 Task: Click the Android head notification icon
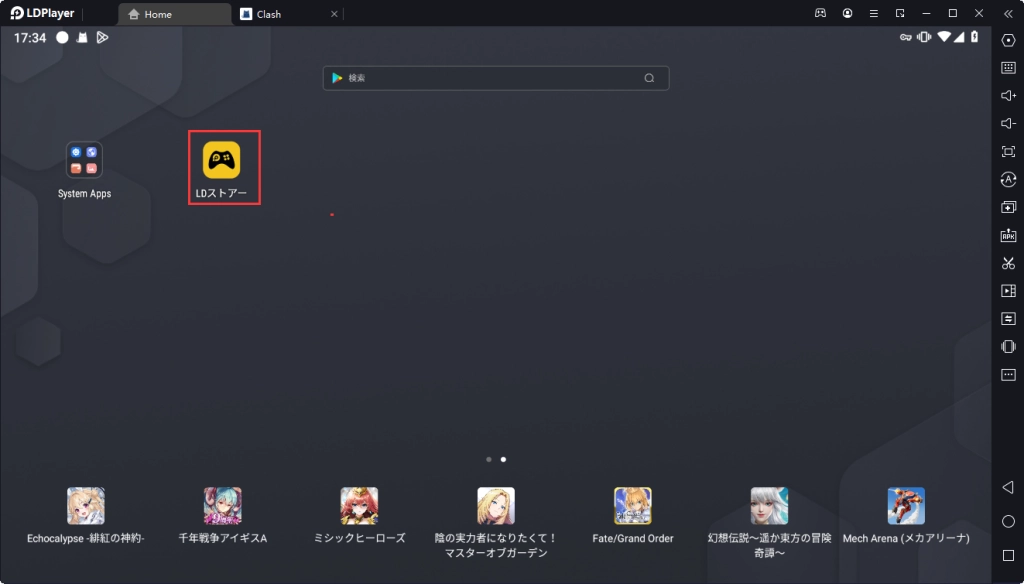tap(82, 37)
